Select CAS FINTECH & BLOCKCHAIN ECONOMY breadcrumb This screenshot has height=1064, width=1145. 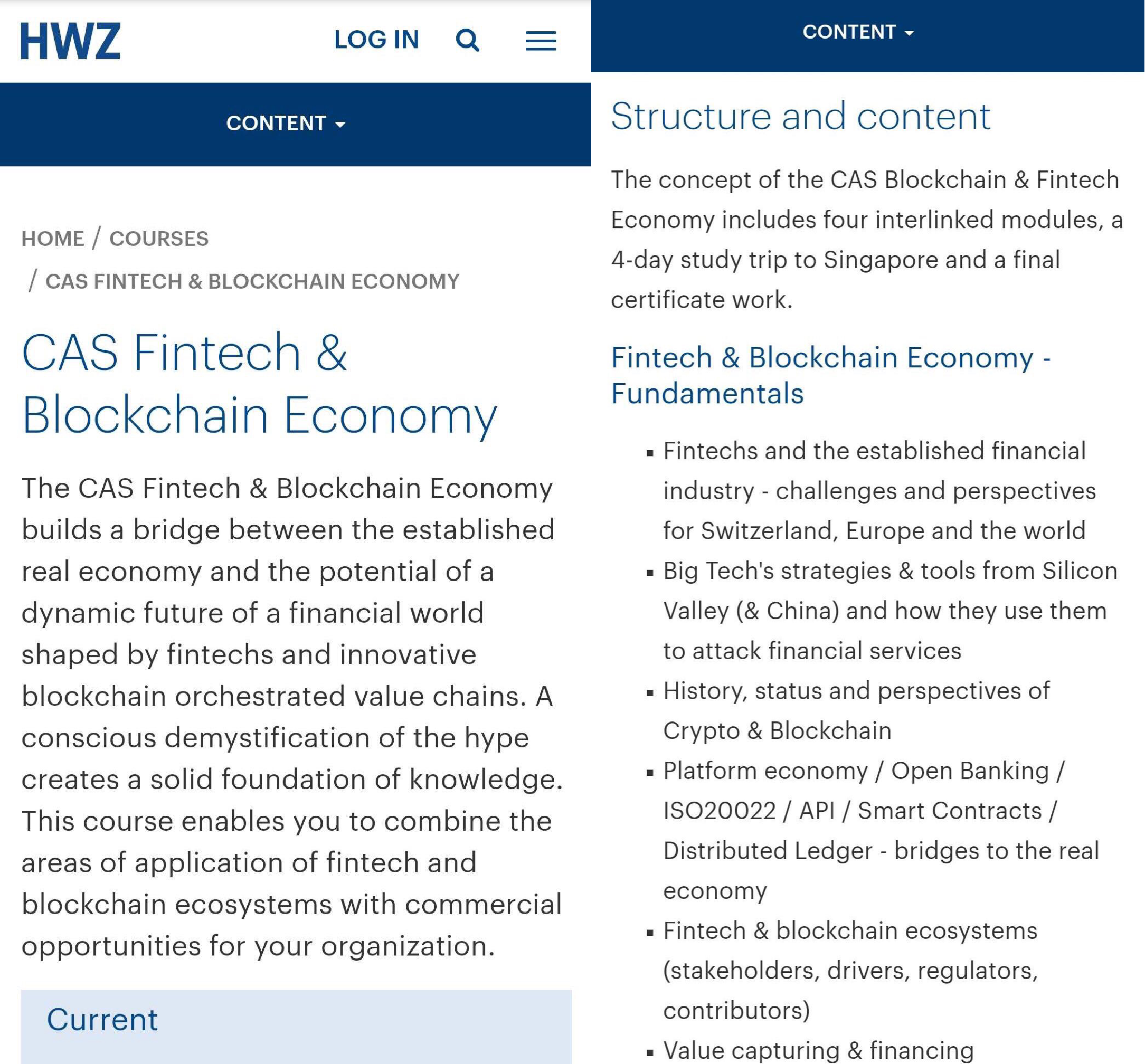pos(252,281)
